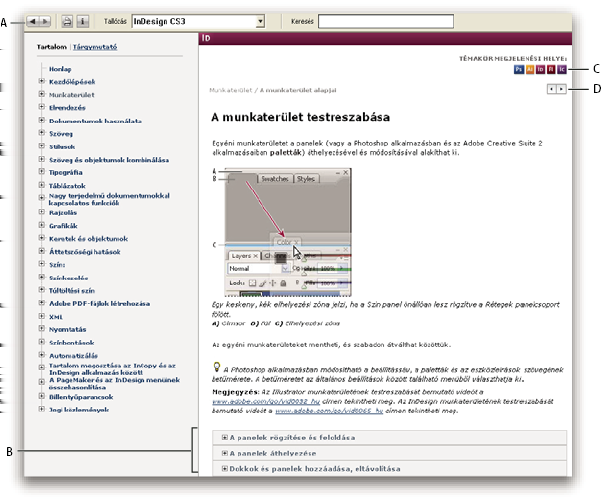Viewport: 602px width, 502px height.
Task: Open the Szín topic in contents
Action: (x=57, y=265)
